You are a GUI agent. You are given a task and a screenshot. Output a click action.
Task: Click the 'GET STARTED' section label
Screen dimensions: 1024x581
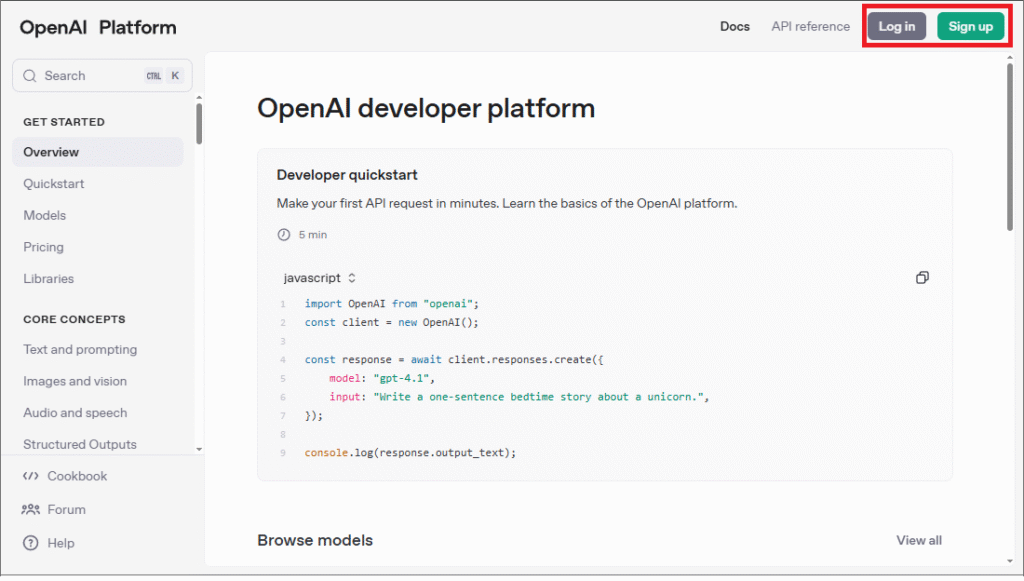point(64,122)
